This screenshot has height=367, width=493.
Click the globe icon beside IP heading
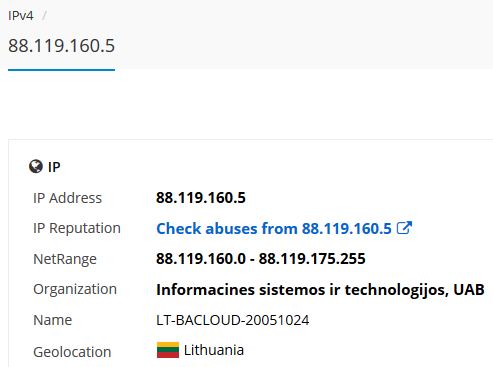[x=36, y=166]
